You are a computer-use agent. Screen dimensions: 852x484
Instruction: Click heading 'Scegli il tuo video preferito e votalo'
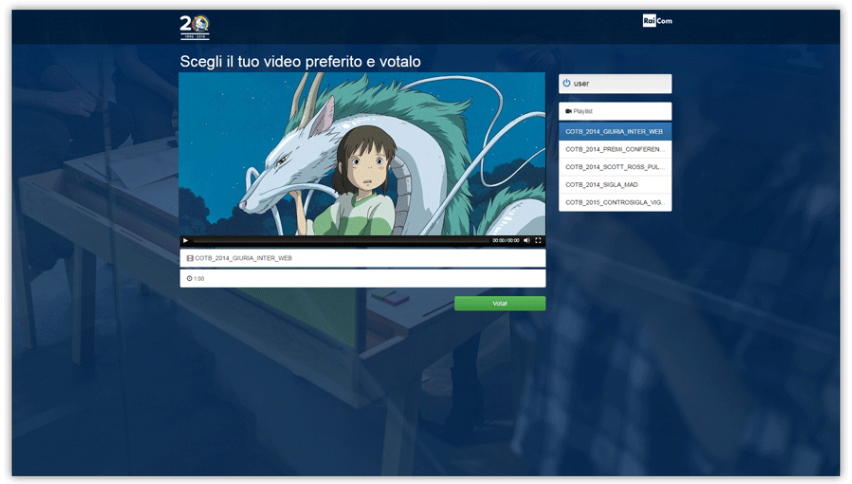point(300,61)
